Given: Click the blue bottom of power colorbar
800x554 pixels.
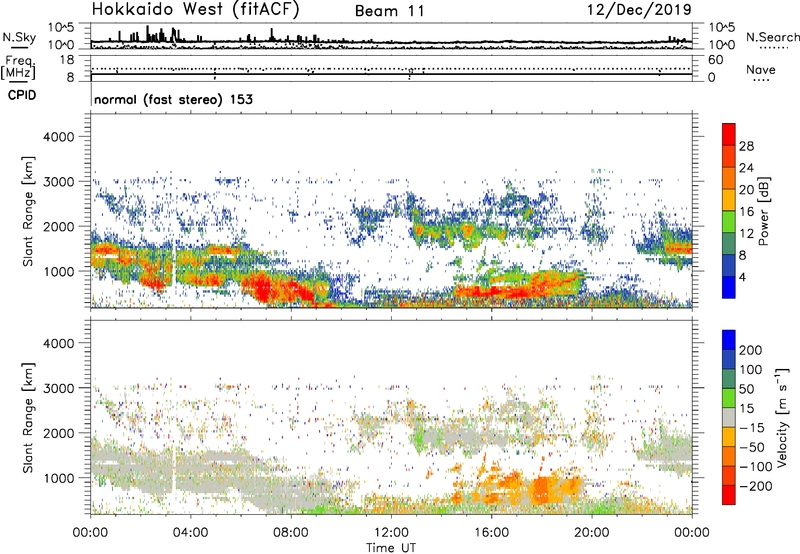Looking at the screenshot, I should point(729,288).
